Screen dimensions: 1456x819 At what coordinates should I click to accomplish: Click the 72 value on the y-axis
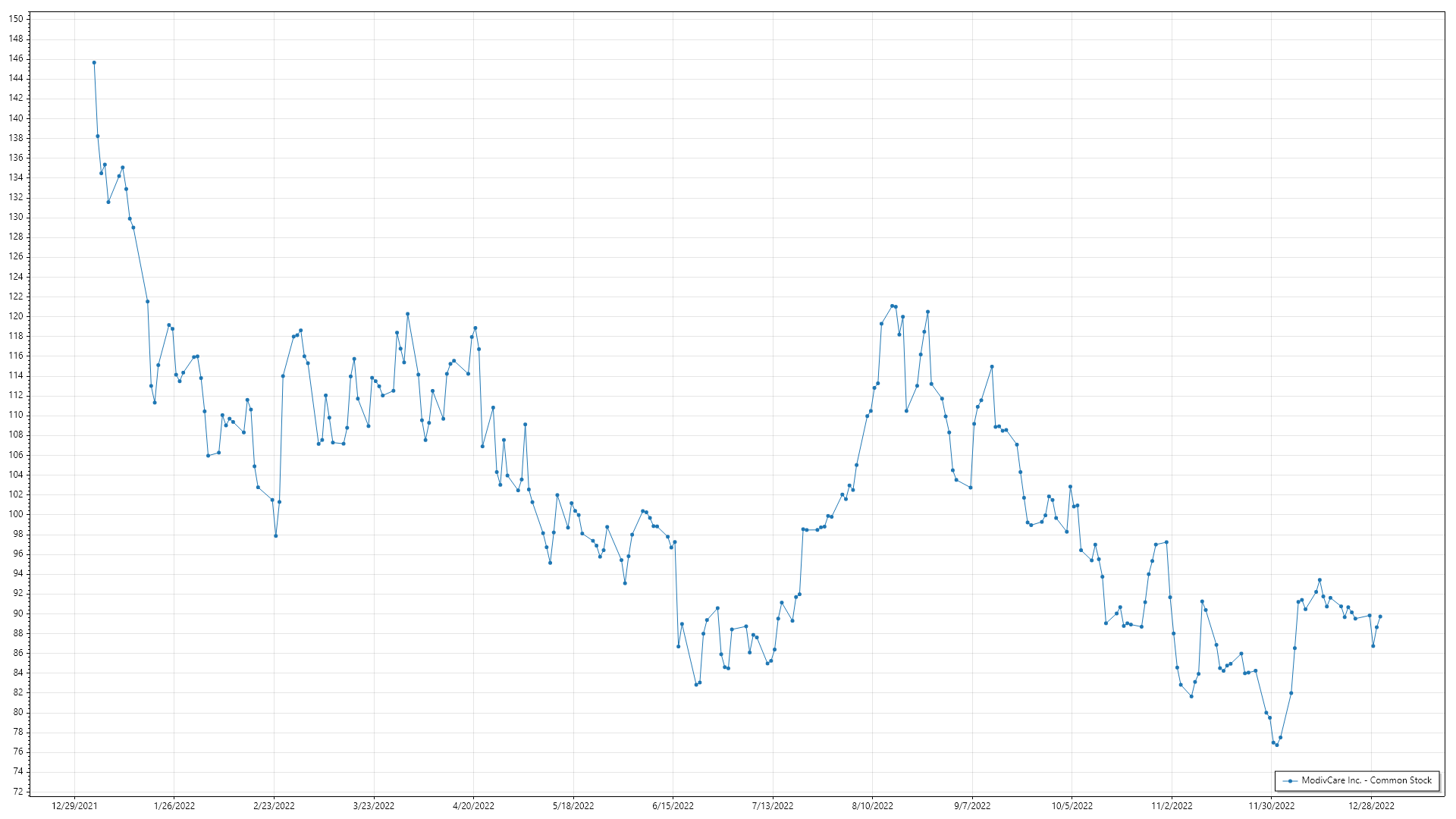click(18, 792)
